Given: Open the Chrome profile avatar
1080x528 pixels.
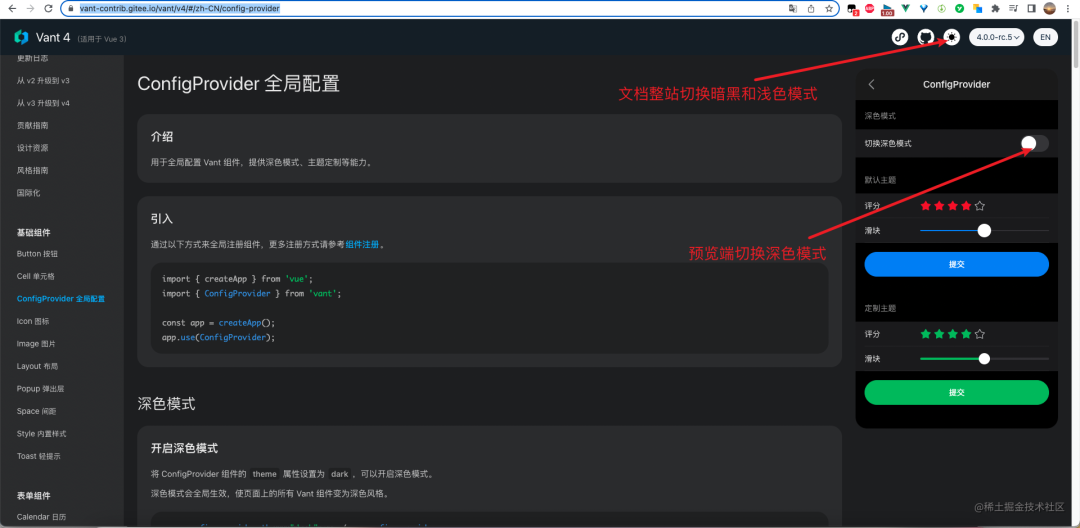Looking at the screenshot, I should pos(1050,8).
